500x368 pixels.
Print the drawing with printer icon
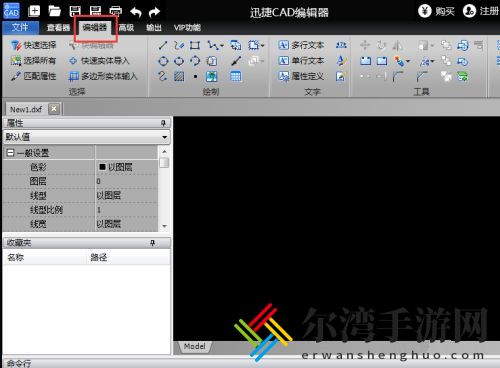[115, 12]
